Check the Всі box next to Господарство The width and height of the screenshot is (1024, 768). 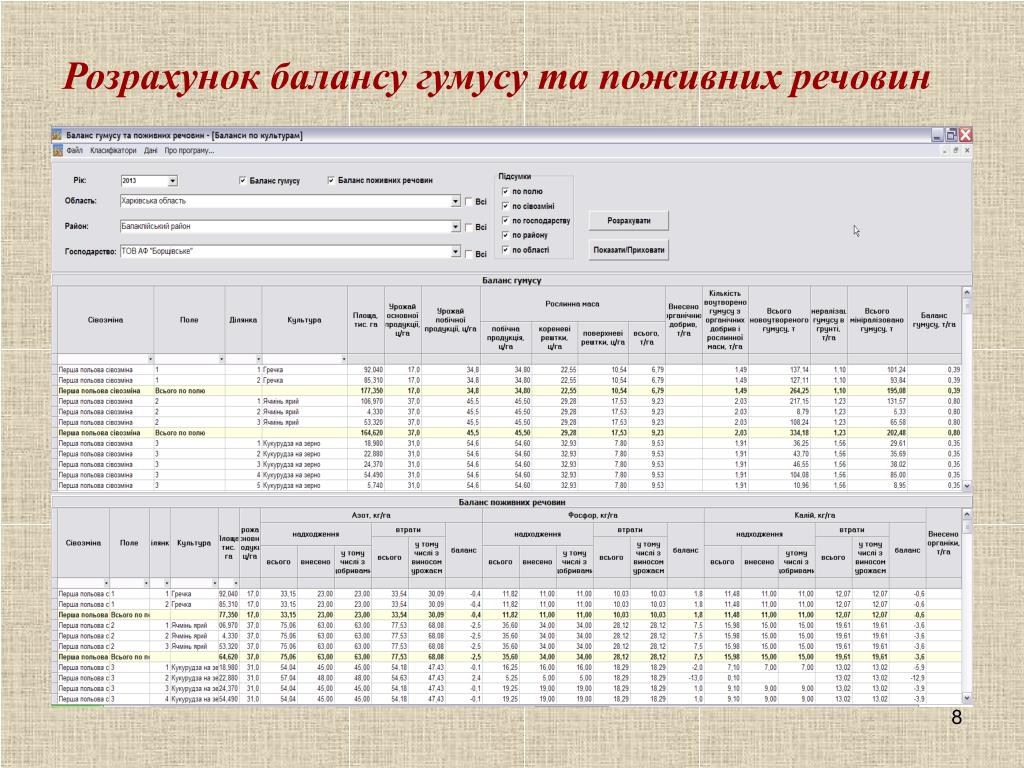click(468, 254)
